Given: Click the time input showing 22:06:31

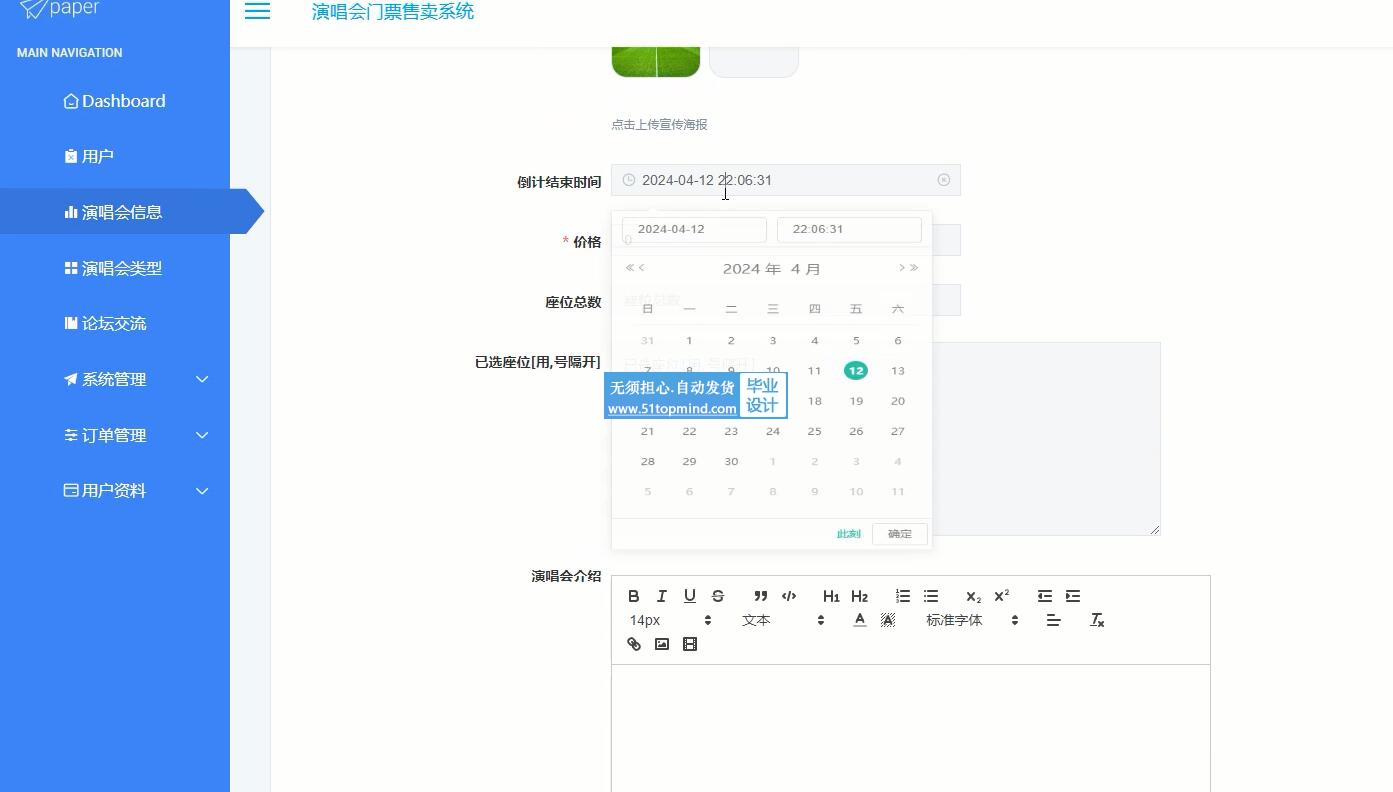Looking at the screenshot, I should pyautogui.click(x=849, y=229).
